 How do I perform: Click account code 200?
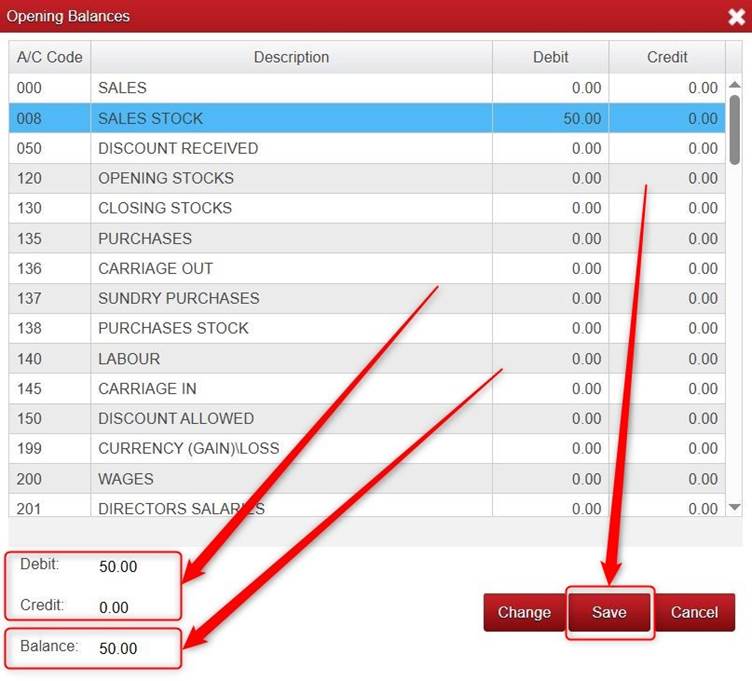click(x=29, y=479)
